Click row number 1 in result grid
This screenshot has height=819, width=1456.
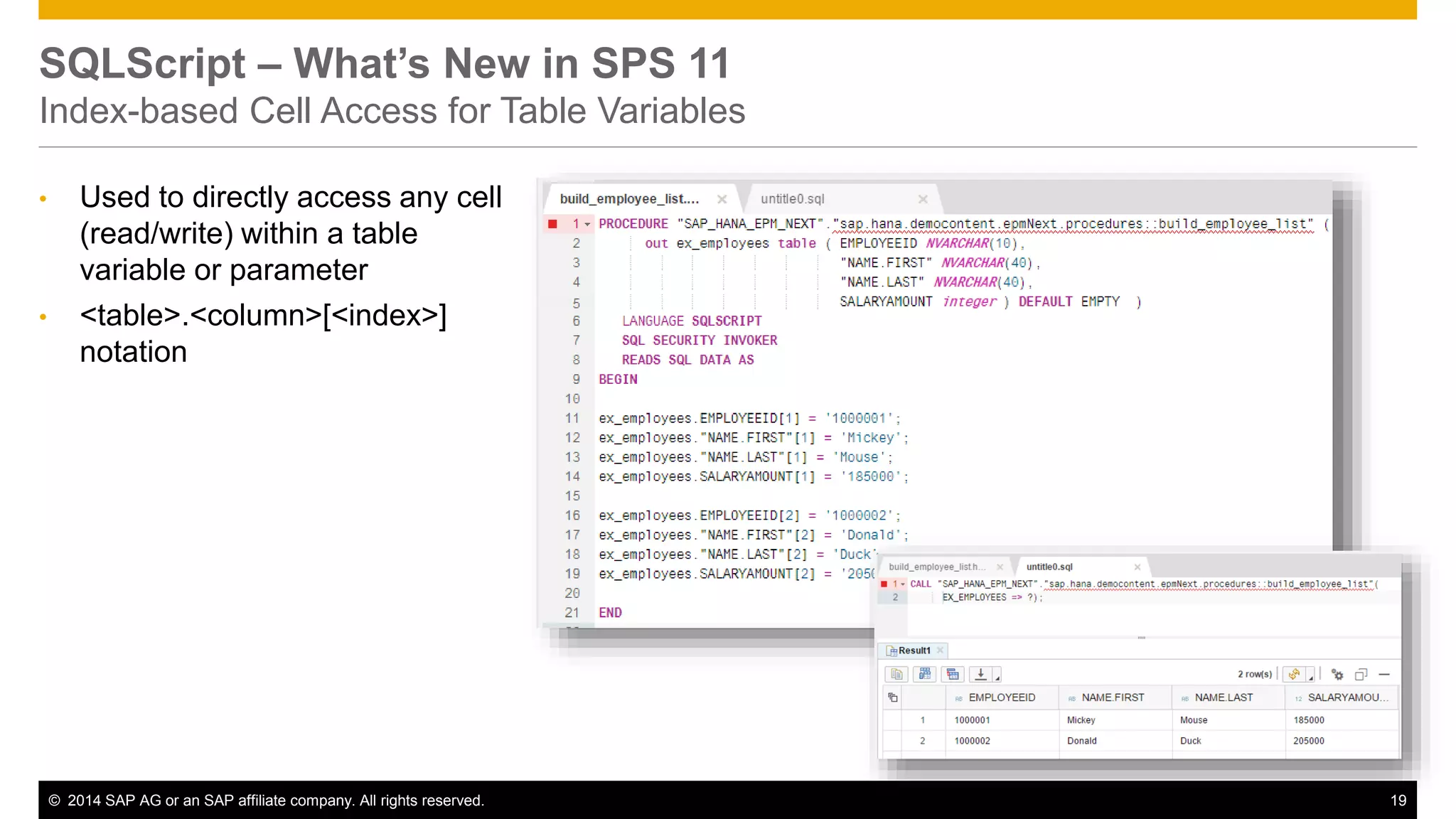click(923, 720)
